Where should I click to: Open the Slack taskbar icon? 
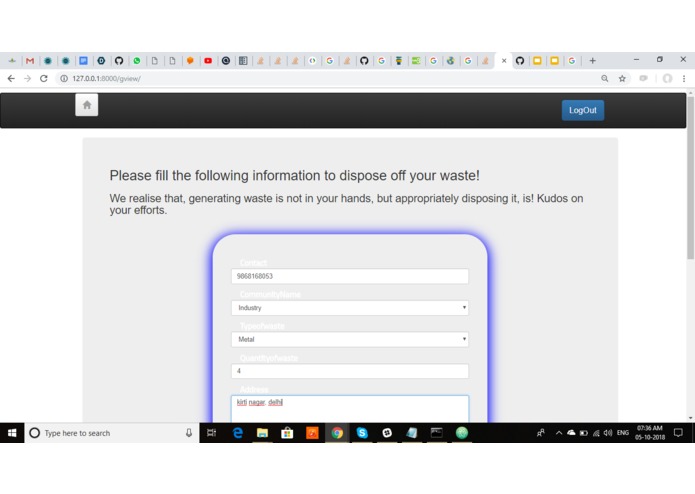click(x=387, y=433)
